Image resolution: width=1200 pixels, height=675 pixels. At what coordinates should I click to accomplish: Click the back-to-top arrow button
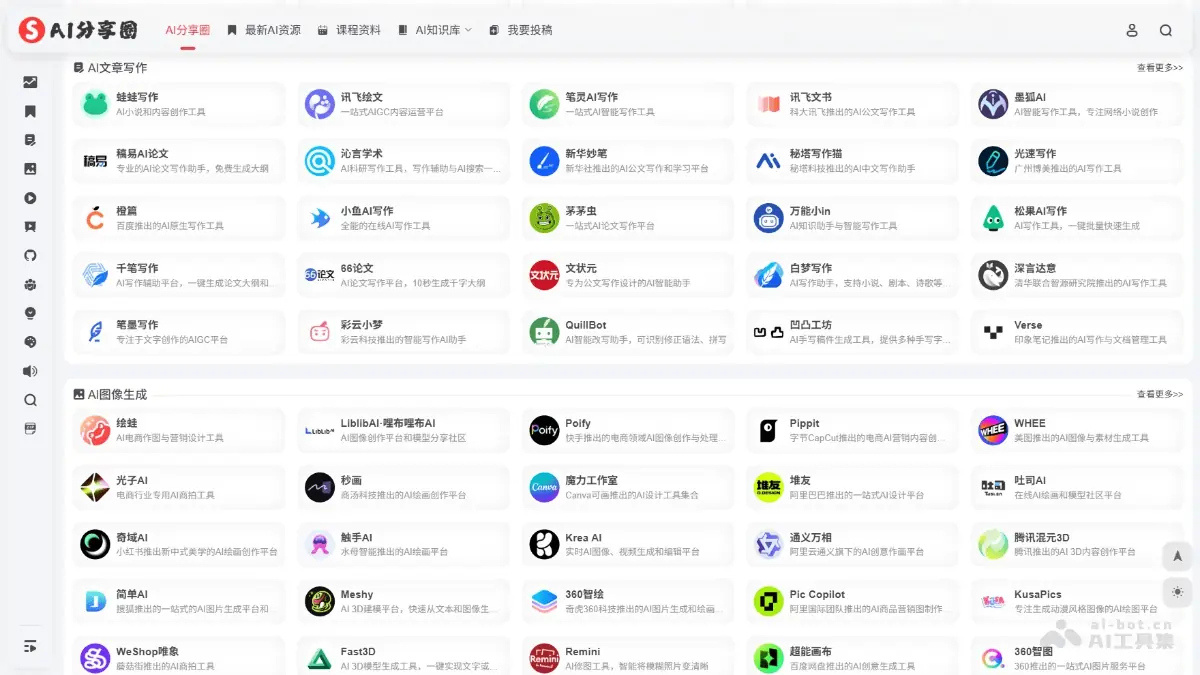tap(1177, 556)
